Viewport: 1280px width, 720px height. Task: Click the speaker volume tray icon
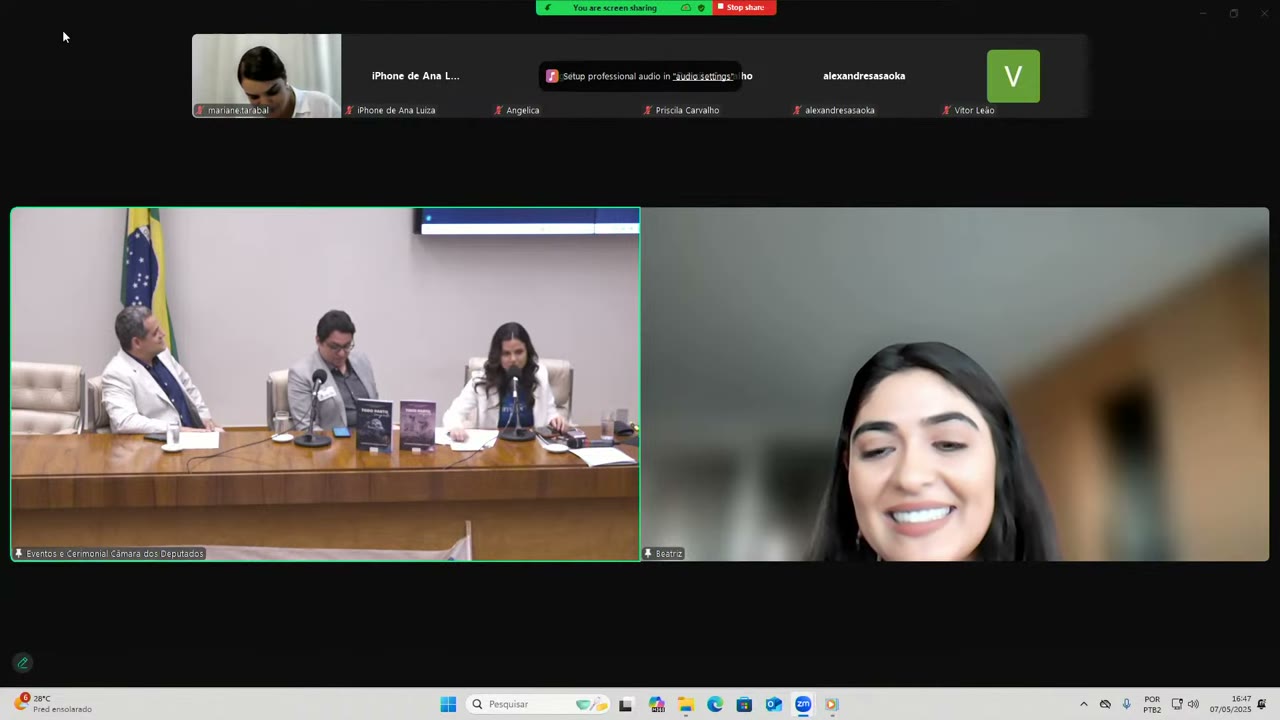pyautogui.click(x=1193, y=704)
